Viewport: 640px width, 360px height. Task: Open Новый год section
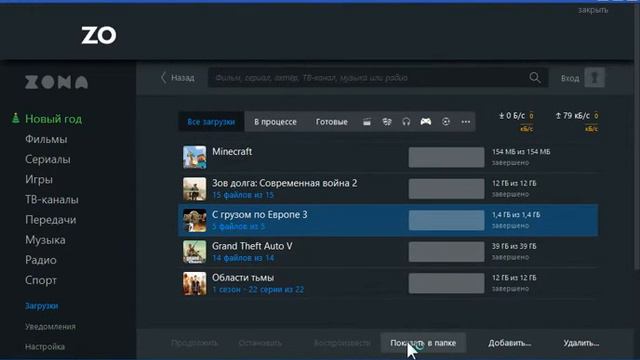coord(53,119)
